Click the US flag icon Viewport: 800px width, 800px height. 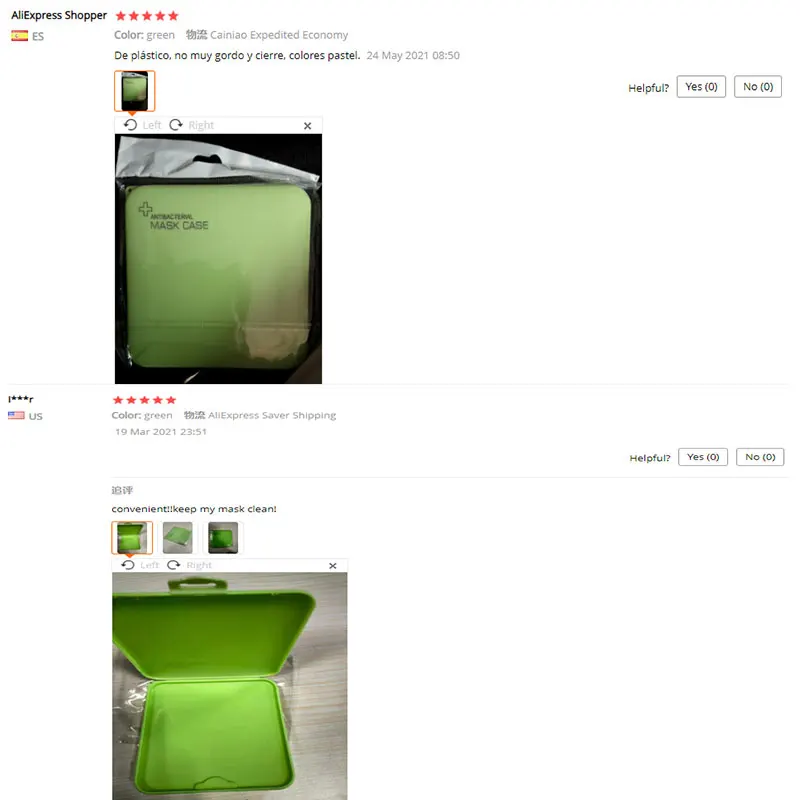coord(16,415)
